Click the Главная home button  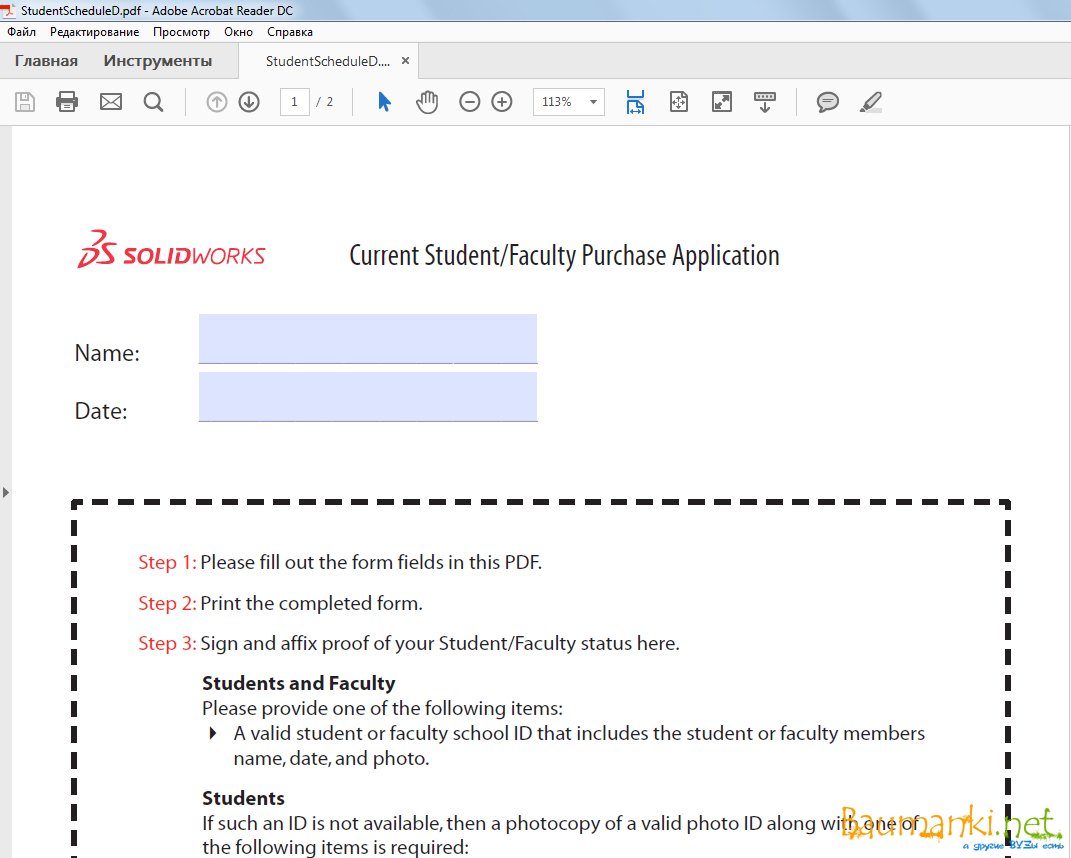pos(46,61)
